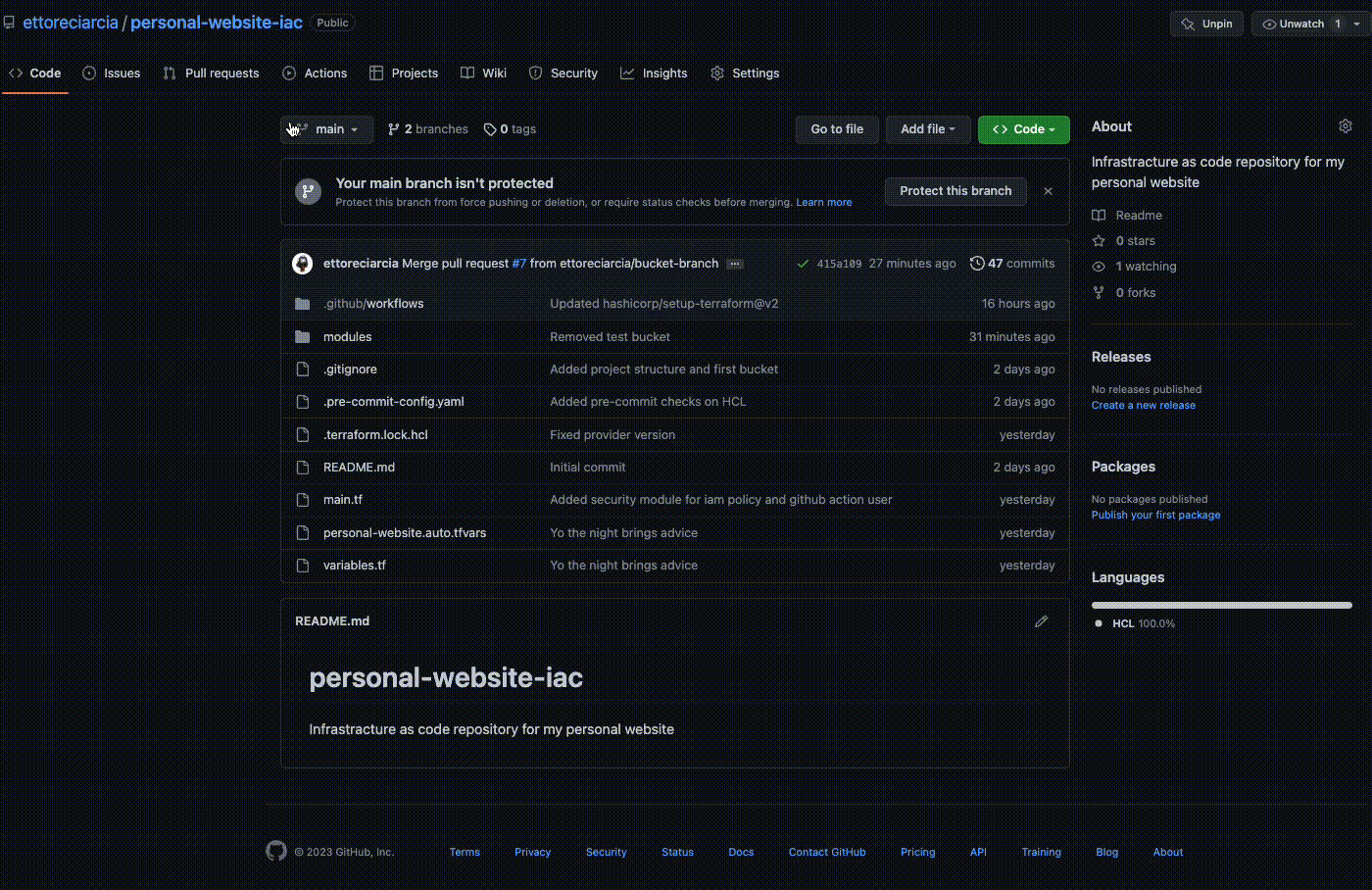Expand the Add file dropdown

coord(928,129)
